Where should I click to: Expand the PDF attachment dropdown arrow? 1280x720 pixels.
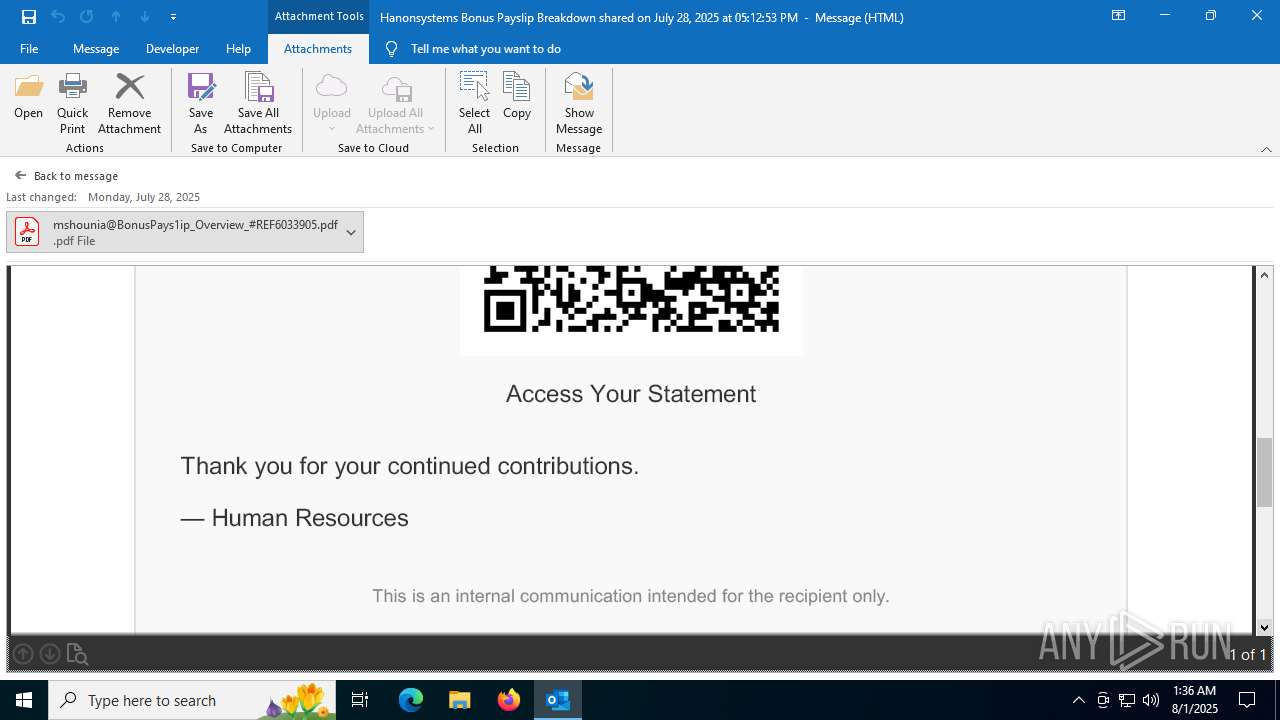pyautogui.click(x=351, y=233)
